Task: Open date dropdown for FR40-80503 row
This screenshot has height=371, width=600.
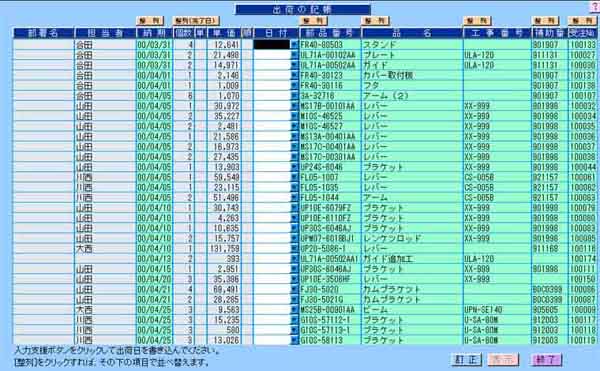Action: point(294,45)
